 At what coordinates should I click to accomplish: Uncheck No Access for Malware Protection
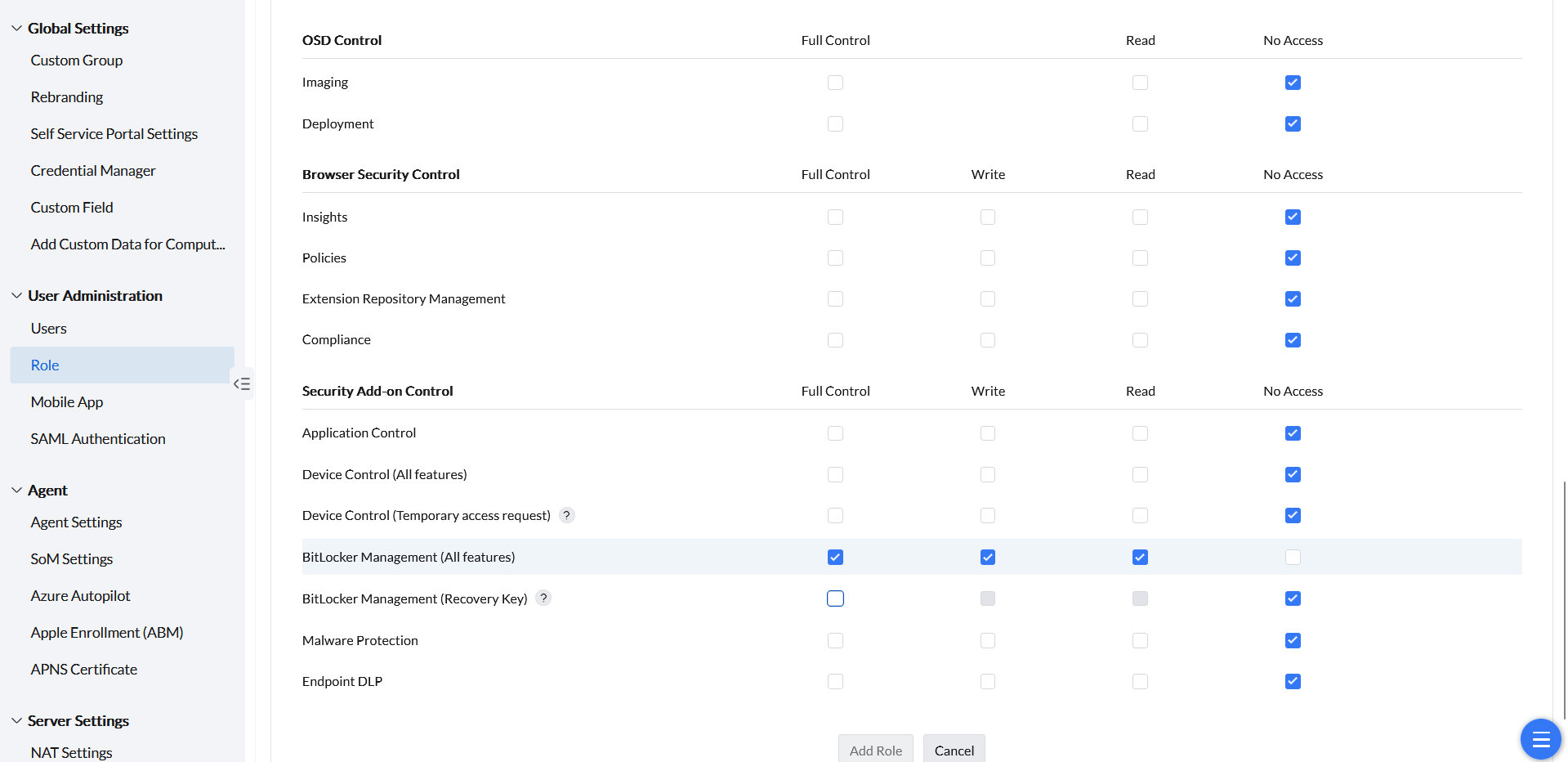tap(1293, 640)
